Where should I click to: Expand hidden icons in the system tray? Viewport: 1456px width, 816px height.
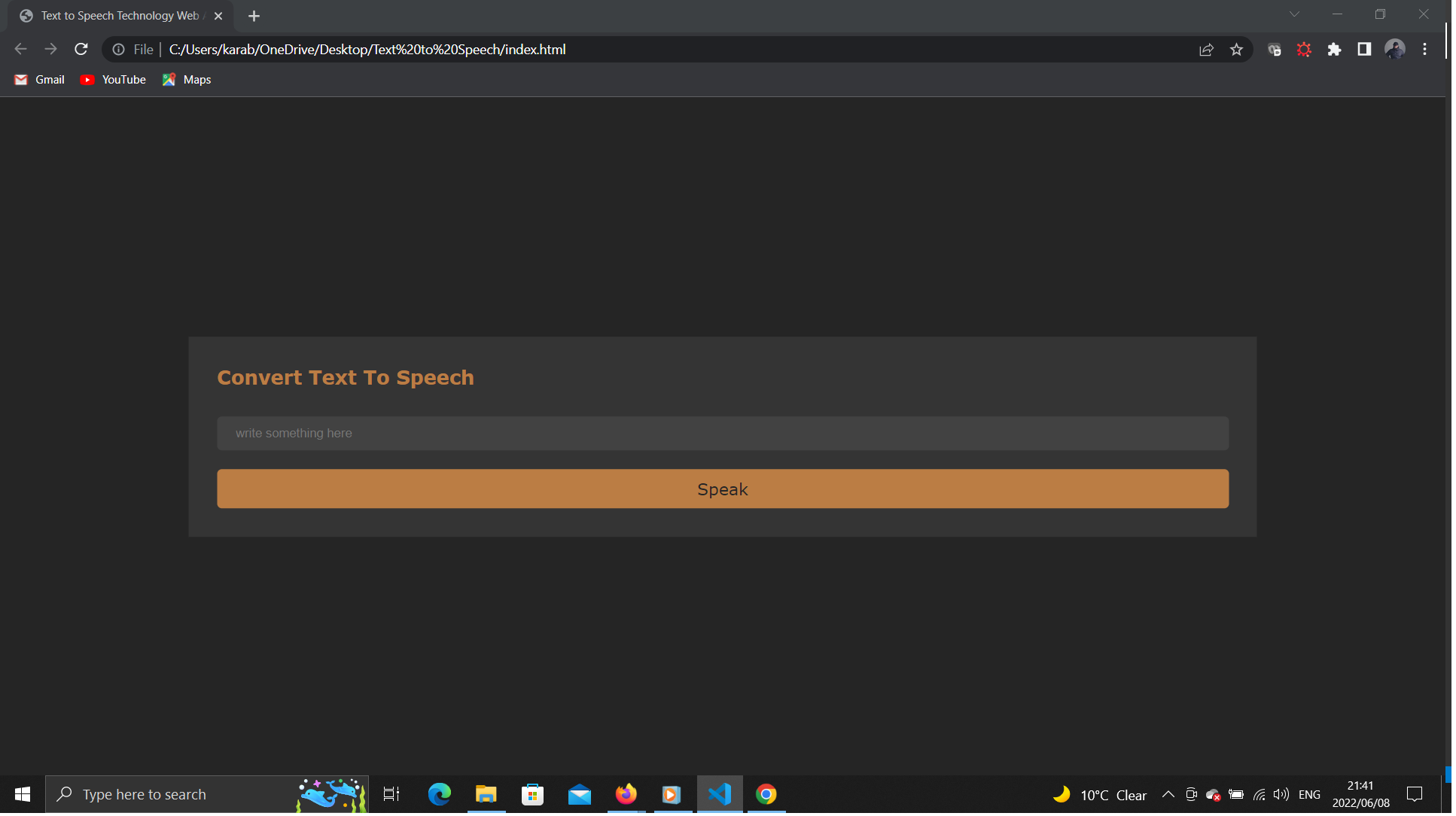(x=1168, y=794)
